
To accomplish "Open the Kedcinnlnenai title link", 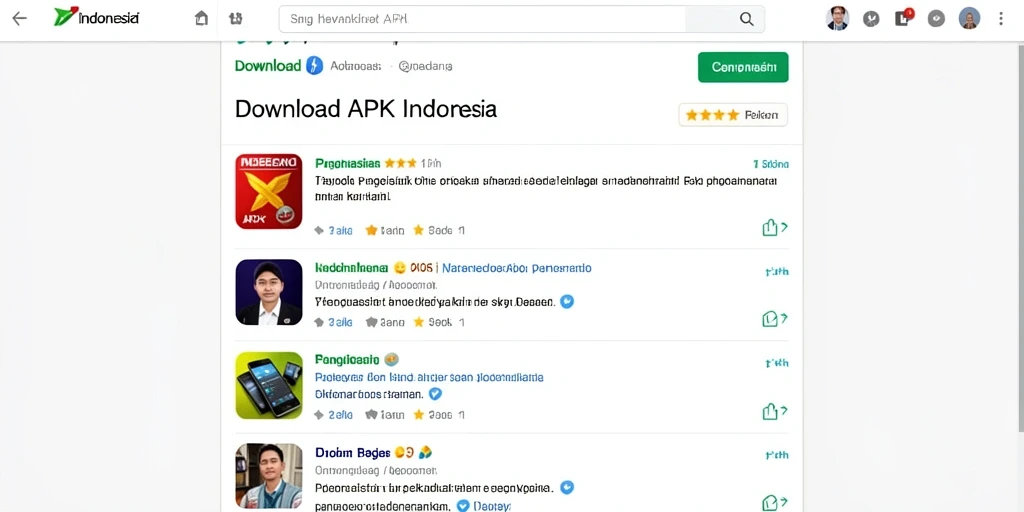I will 351,268.
